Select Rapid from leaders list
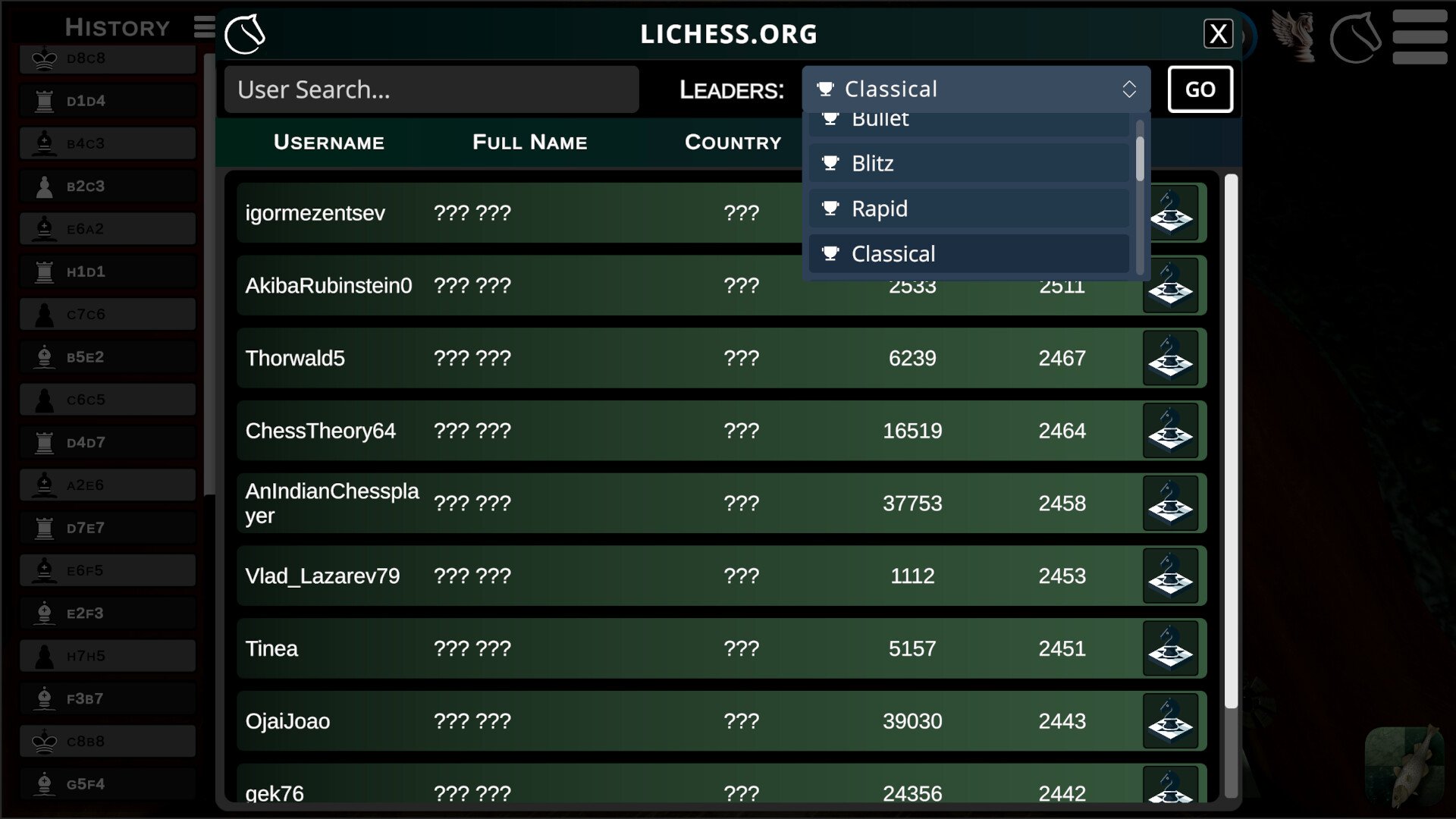 (x=968, y=209)
